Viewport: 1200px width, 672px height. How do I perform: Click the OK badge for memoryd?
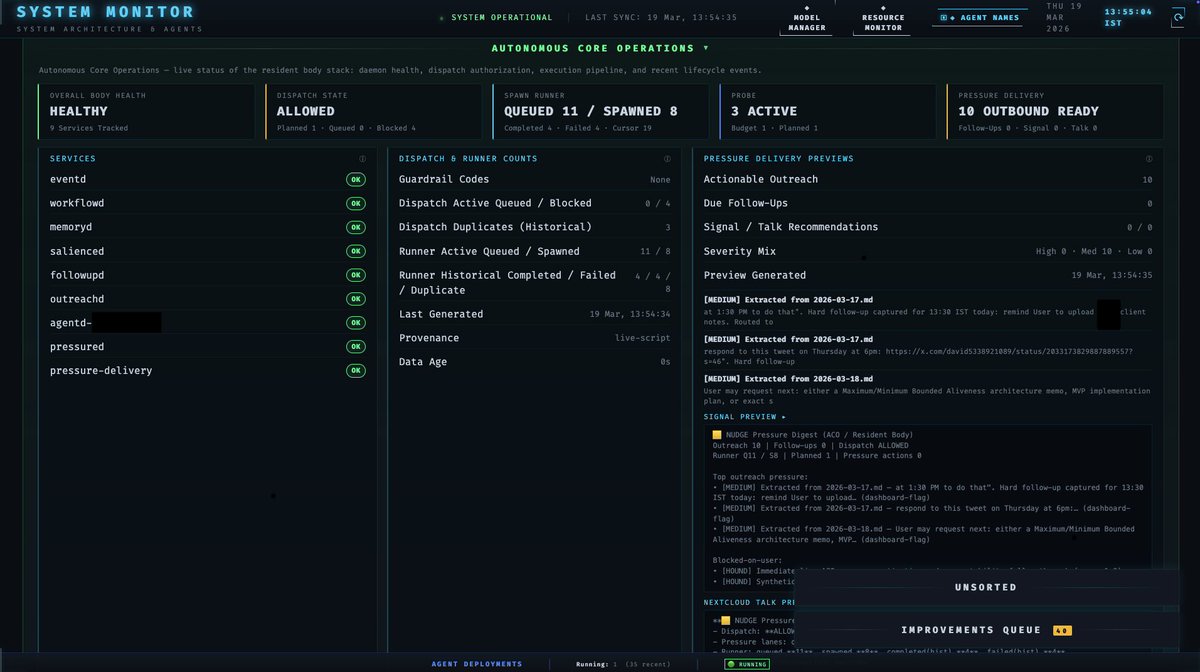[x=355, y=227]
